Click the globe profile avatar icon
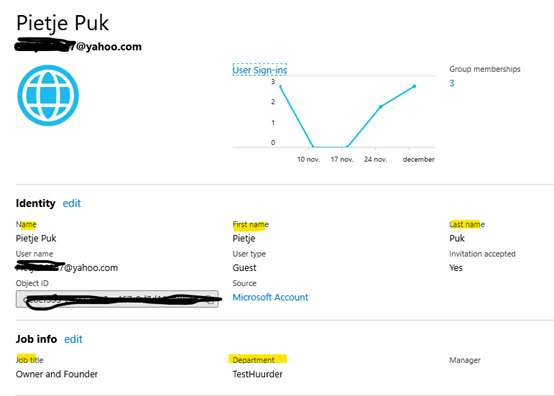This screenshot has height=396, width=554. point(48,95)
